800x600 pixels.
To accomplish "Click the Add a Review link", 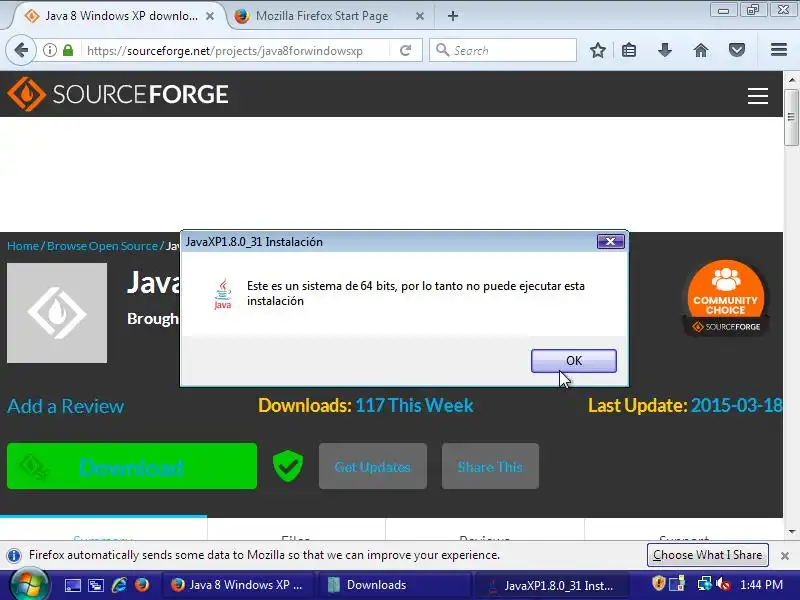I will pos(65,406).
